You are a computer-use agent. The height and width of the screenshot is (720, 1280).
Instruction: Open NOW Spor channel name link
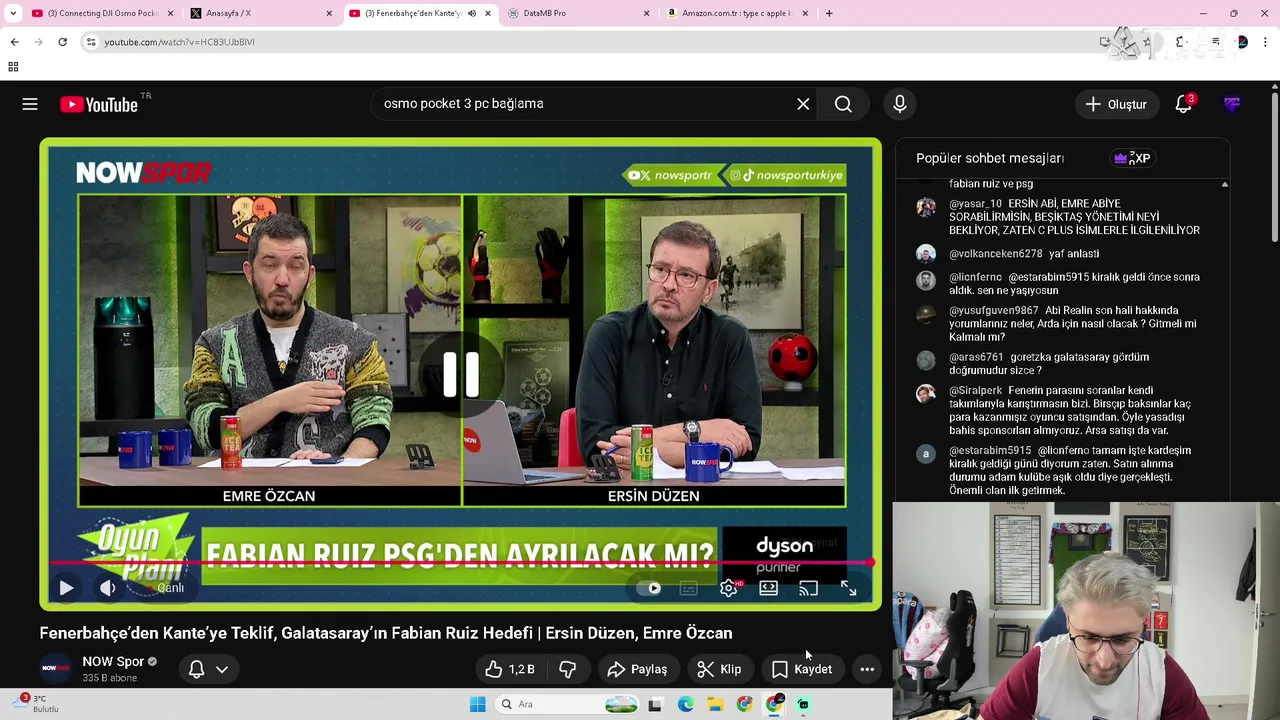113,662
